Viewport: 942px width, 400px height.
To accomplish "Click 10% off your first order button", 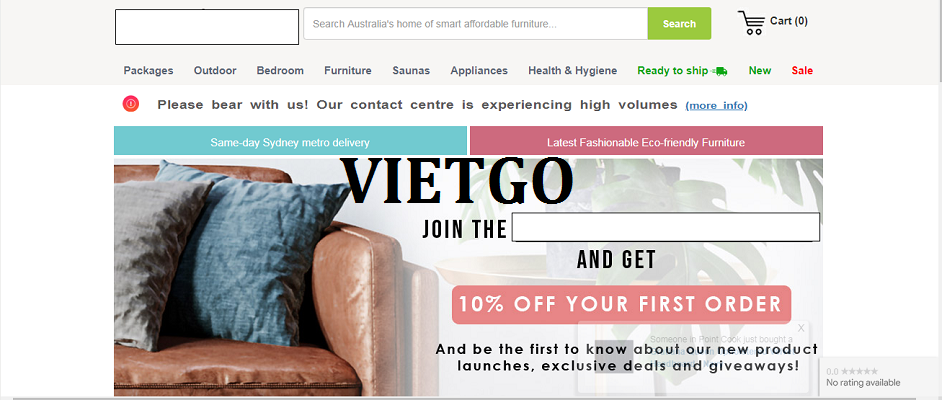I will coord(621,305).
